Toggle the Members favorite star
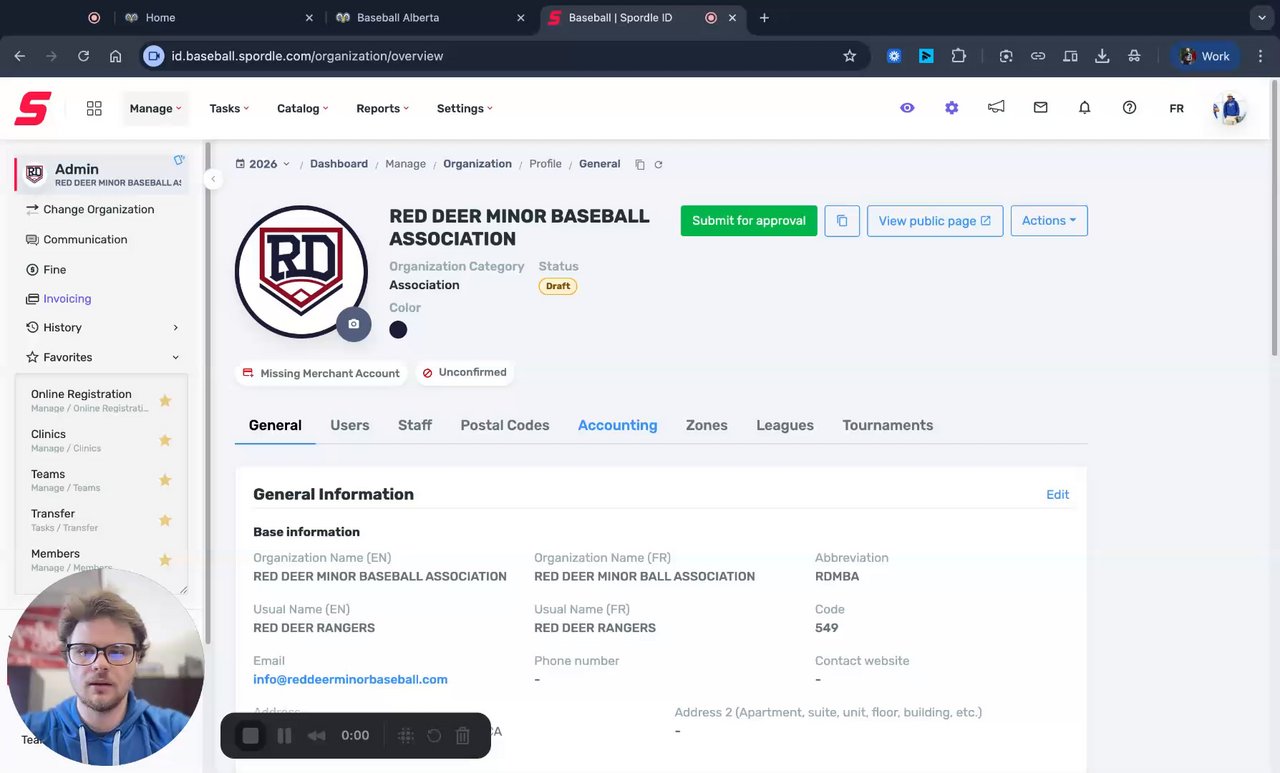The height and width of the screenshot is (773, 1280). 165,560
